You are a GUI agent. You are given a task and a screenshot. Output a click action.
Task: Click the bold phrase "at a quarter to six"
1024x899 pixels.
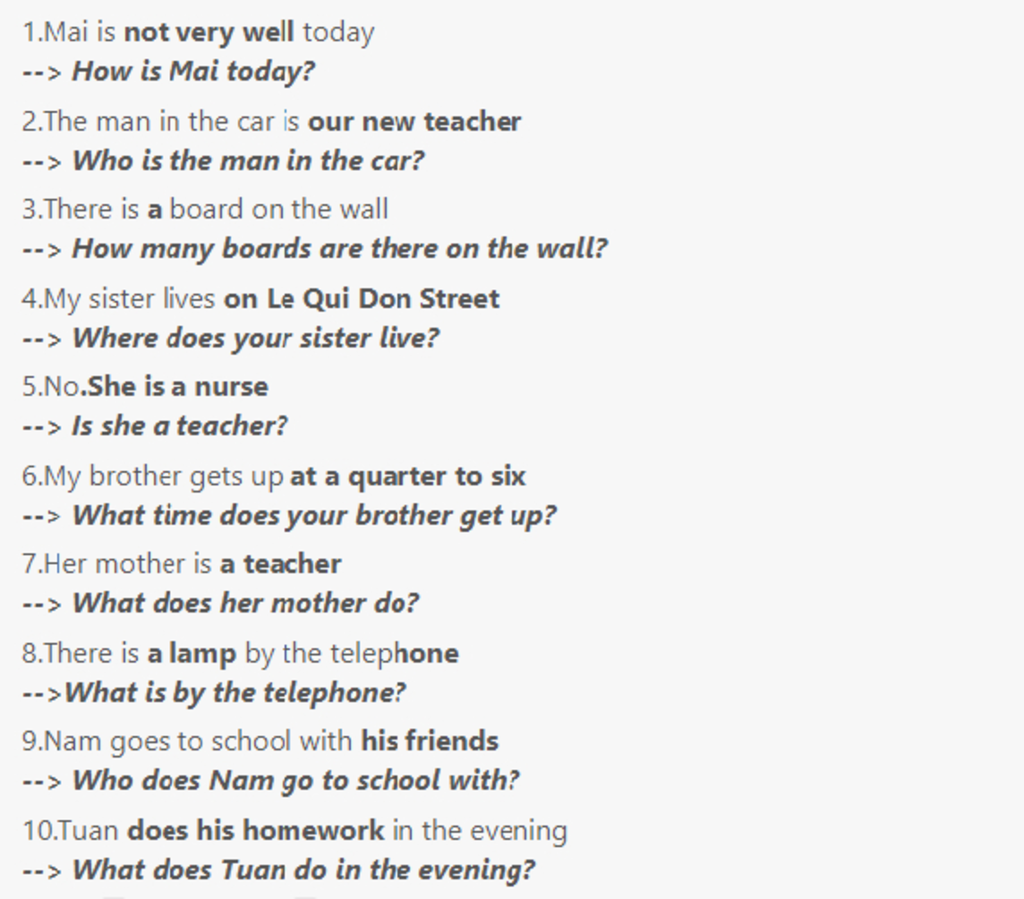point(407,476)
